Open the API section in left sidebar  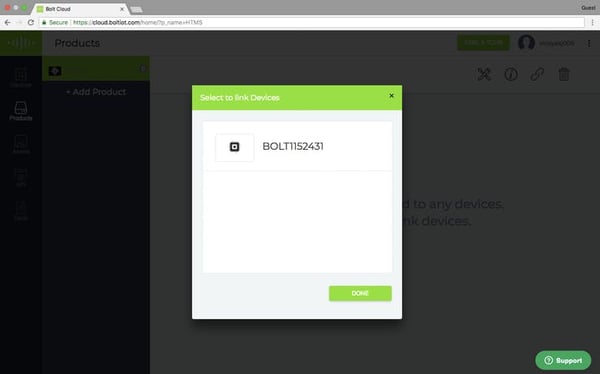click(x=21, y=178)
